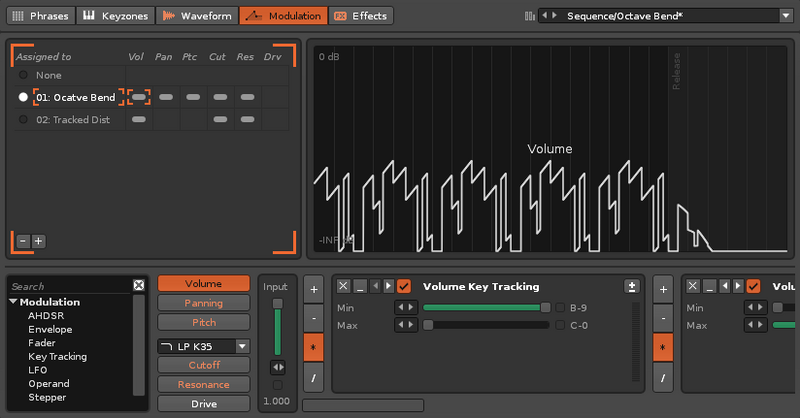Open the Effects tab
The width and height of the screenshot is (800, 418).
(361, 16)
